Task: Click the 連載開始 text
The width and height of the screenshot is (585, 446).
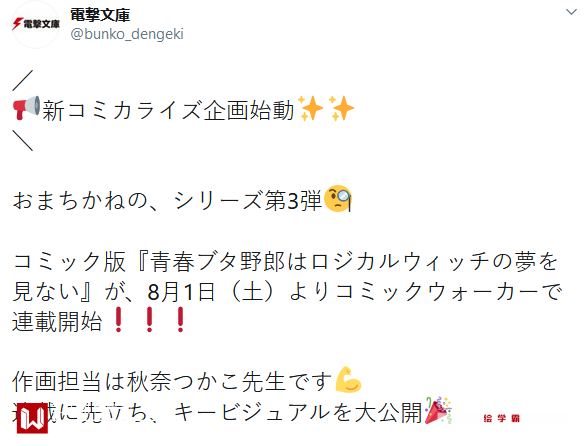Action: 57,321
